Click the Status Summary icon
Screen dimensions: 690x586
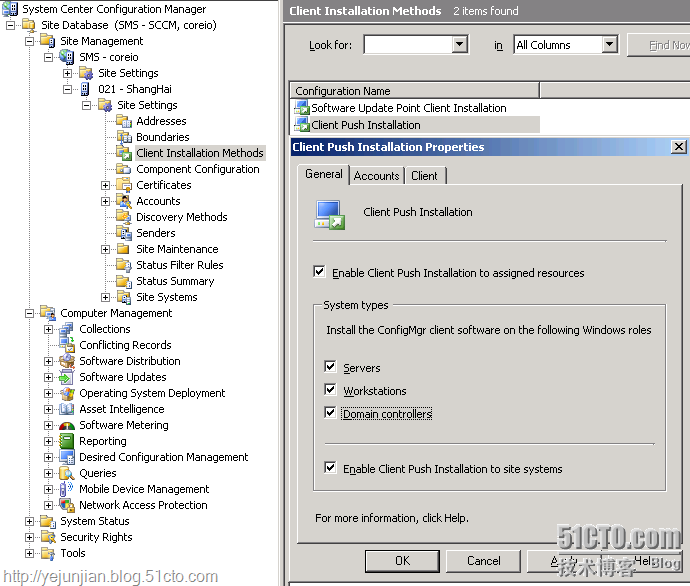click(x=124, y=281)
